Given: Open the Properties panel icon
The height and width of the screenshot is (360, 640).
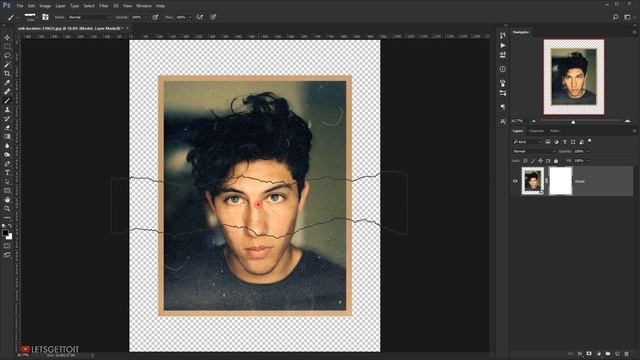Looking at the screenshot, I should 502,55.
